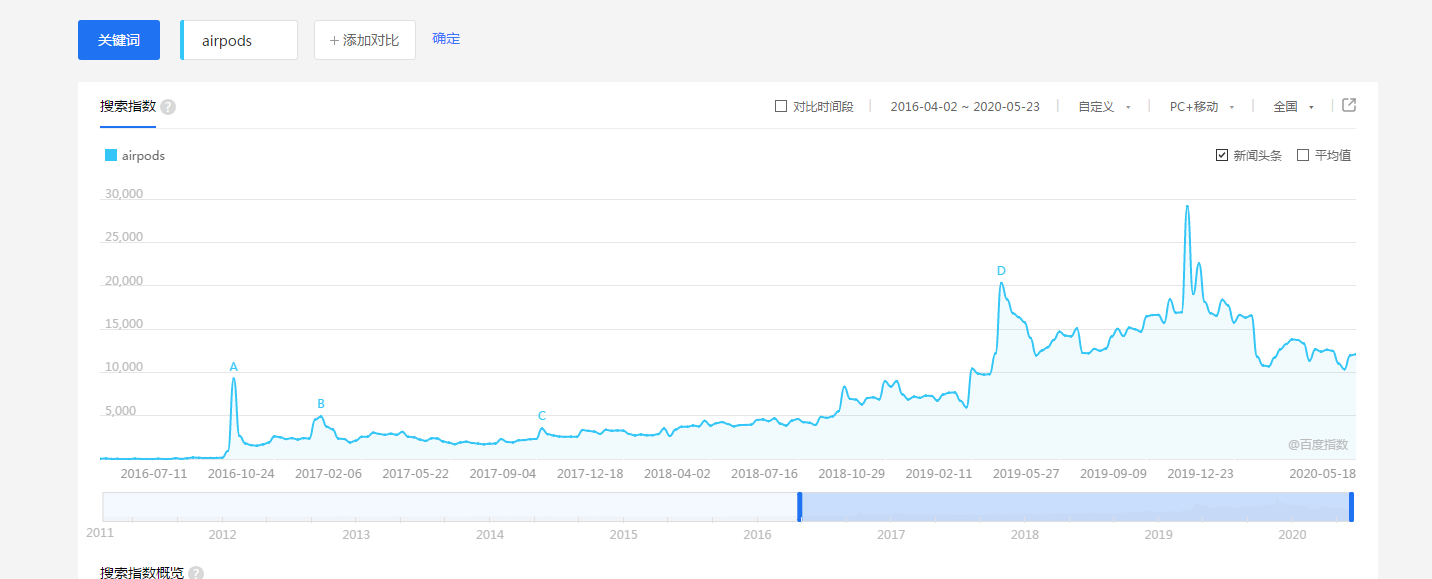Open the 自定义 time range dropdown
Viewport: 1432px width, 579px height.
[x=1104, y=107]
